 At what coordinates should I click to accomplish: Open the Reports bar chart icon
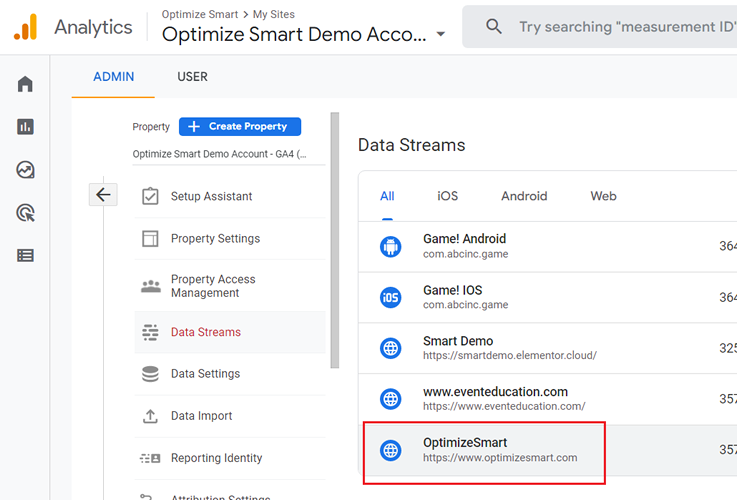(25, 126)
